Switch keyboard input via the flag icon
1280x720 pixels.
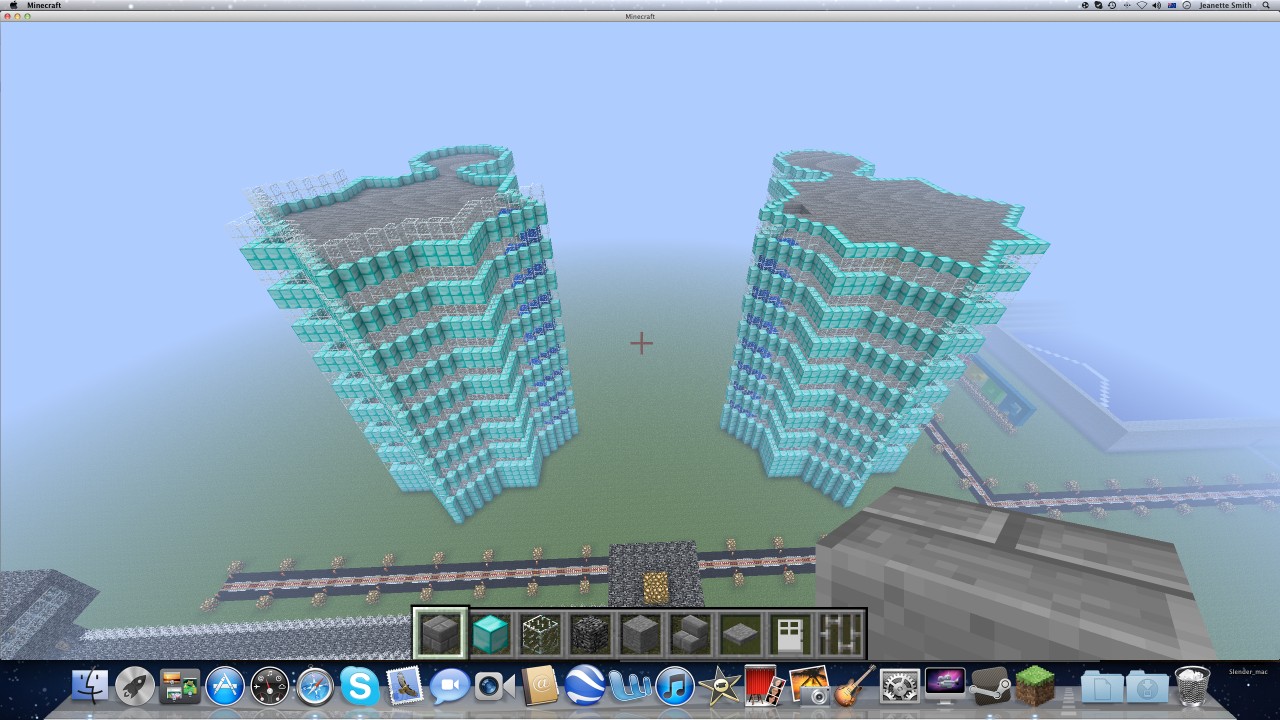coord(1171,5)
